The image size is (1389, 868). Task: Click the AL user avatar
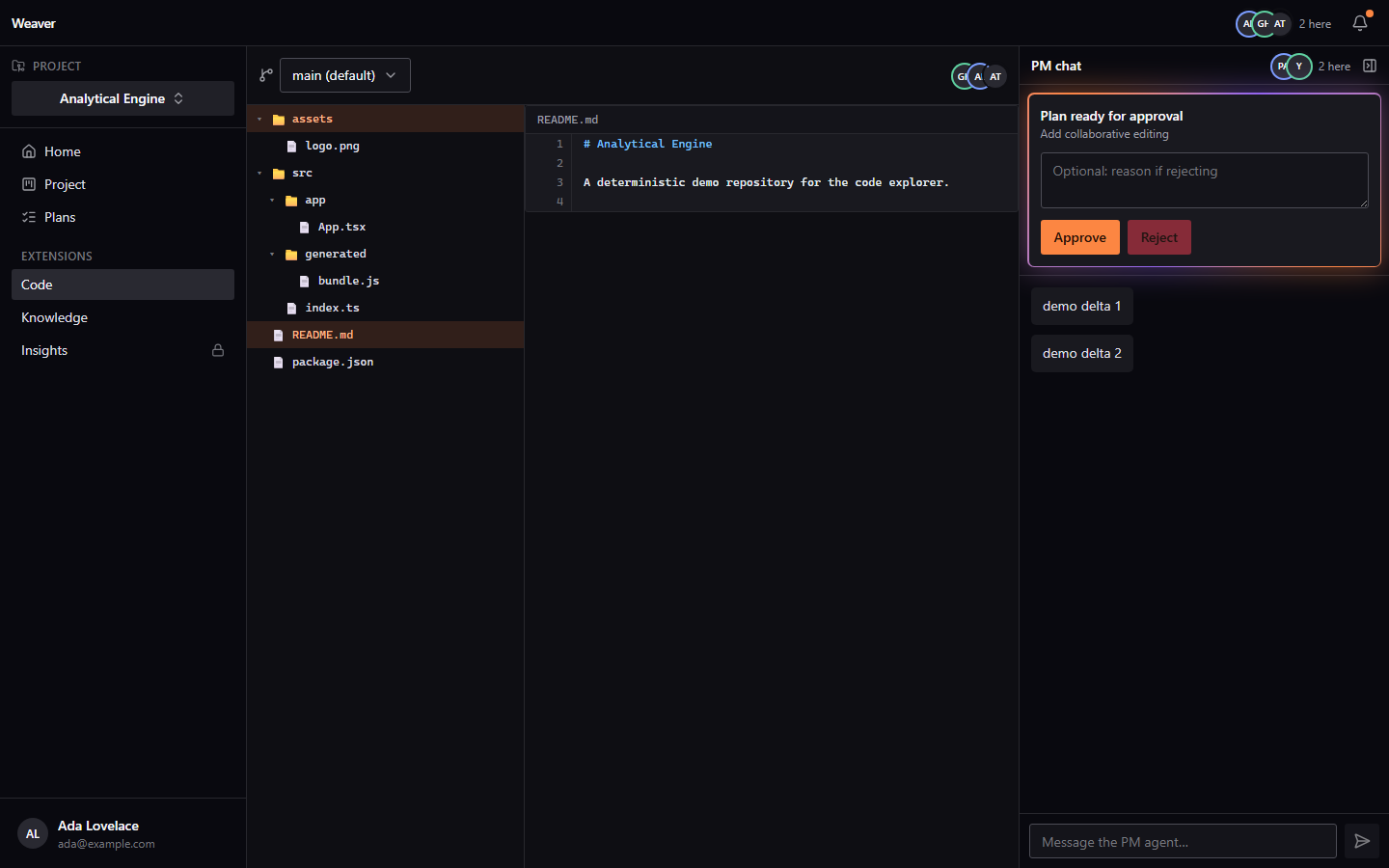point(33,834)
